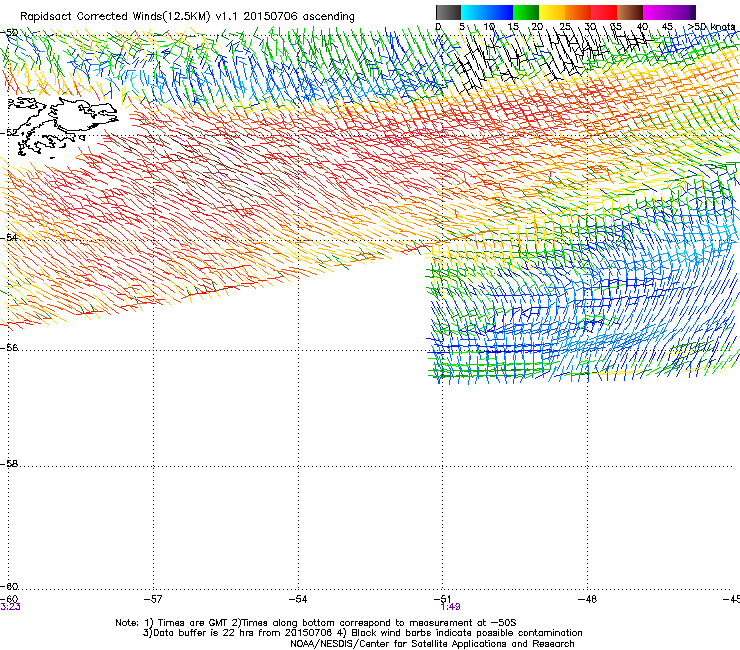
Task: Click the magenta 40-45 knots legend swatch
Action: coord(656,12)
